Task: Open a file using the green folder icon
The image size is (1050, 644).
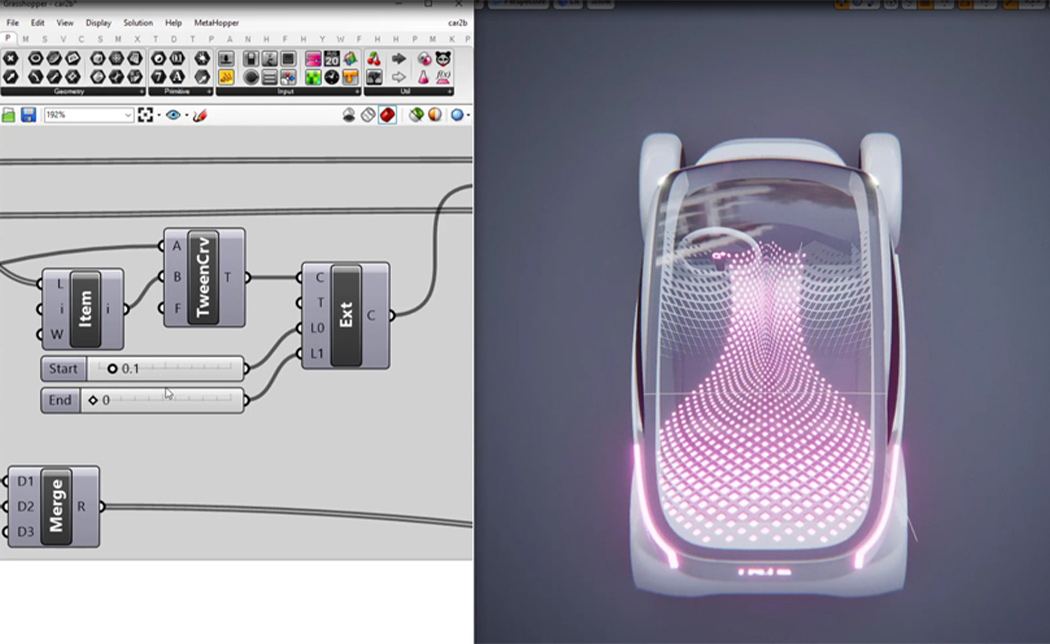Action: click(9, 114)
